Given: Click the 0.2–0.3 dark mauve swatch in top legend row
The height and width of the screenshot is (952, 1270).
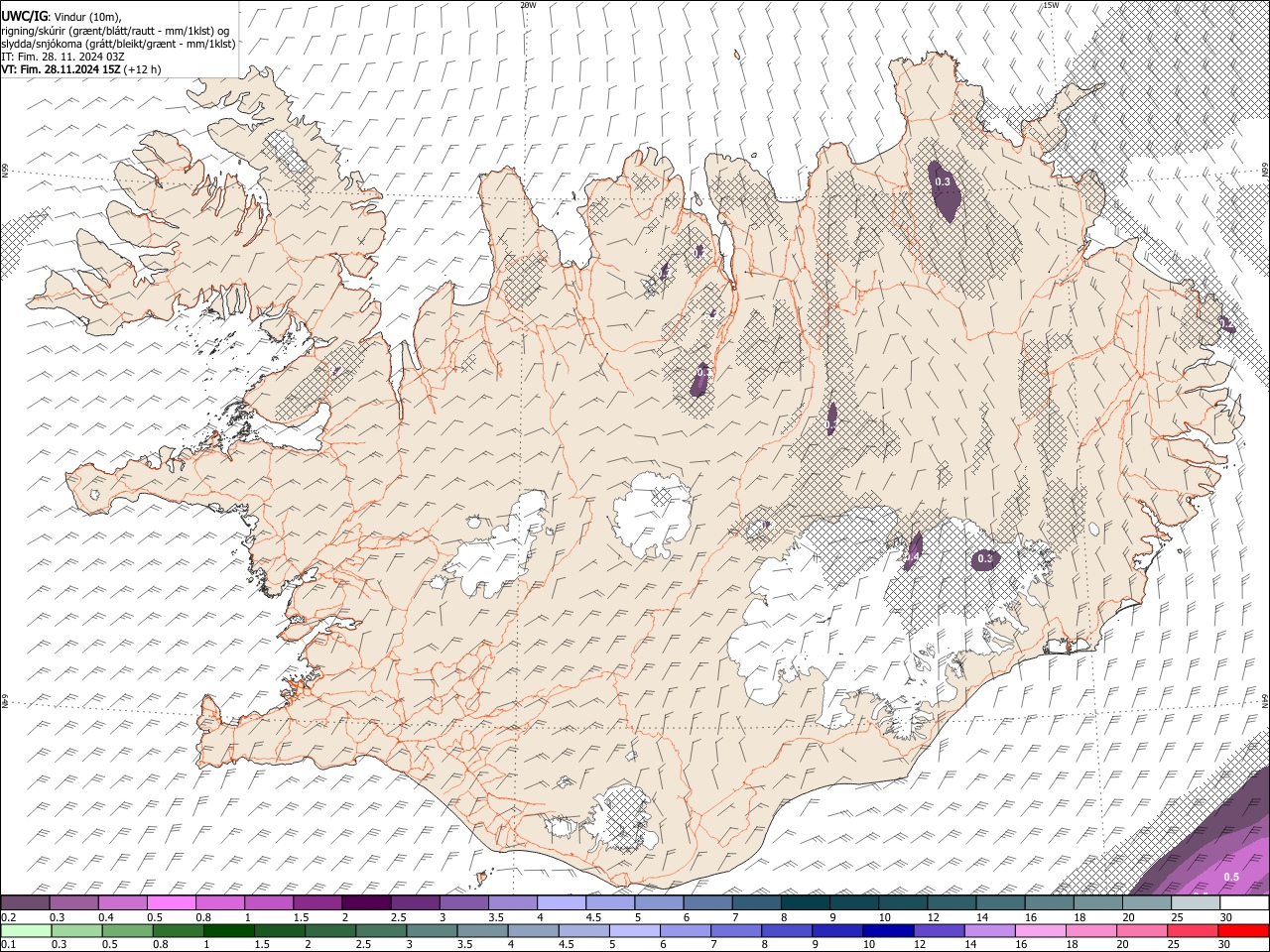Looking at the screenshot, I should [25, 903].
